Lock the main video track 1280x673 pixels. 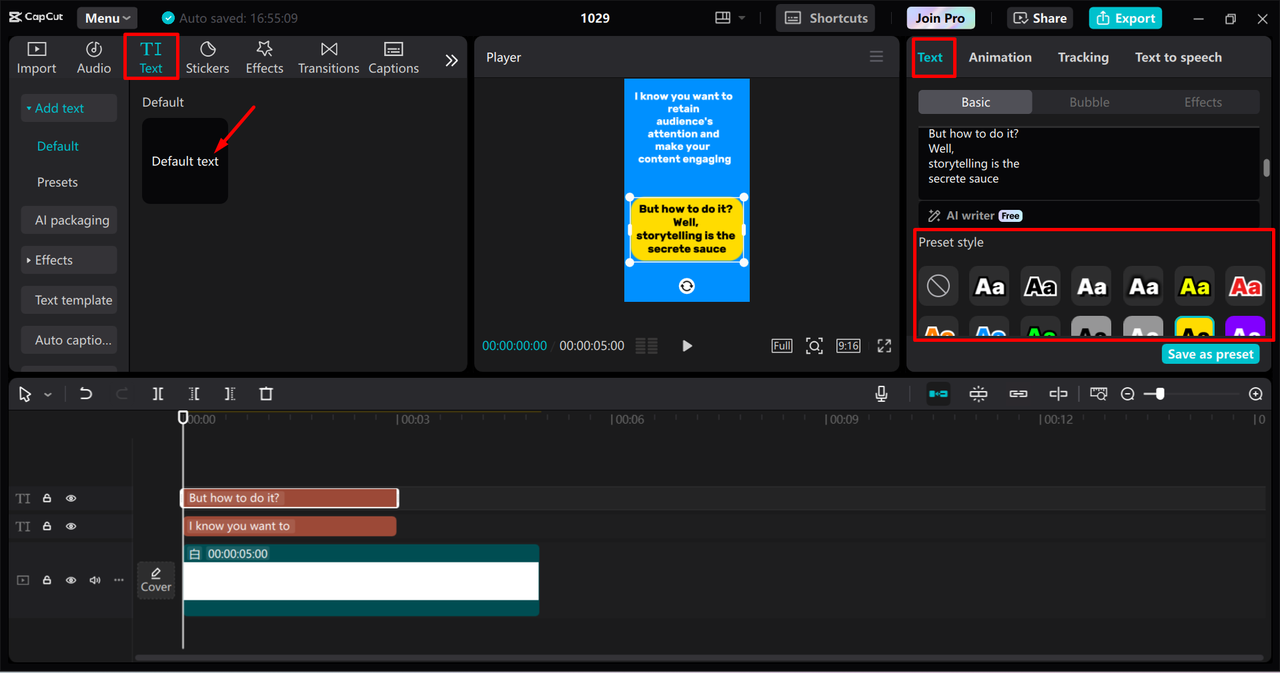click(47, 580)
